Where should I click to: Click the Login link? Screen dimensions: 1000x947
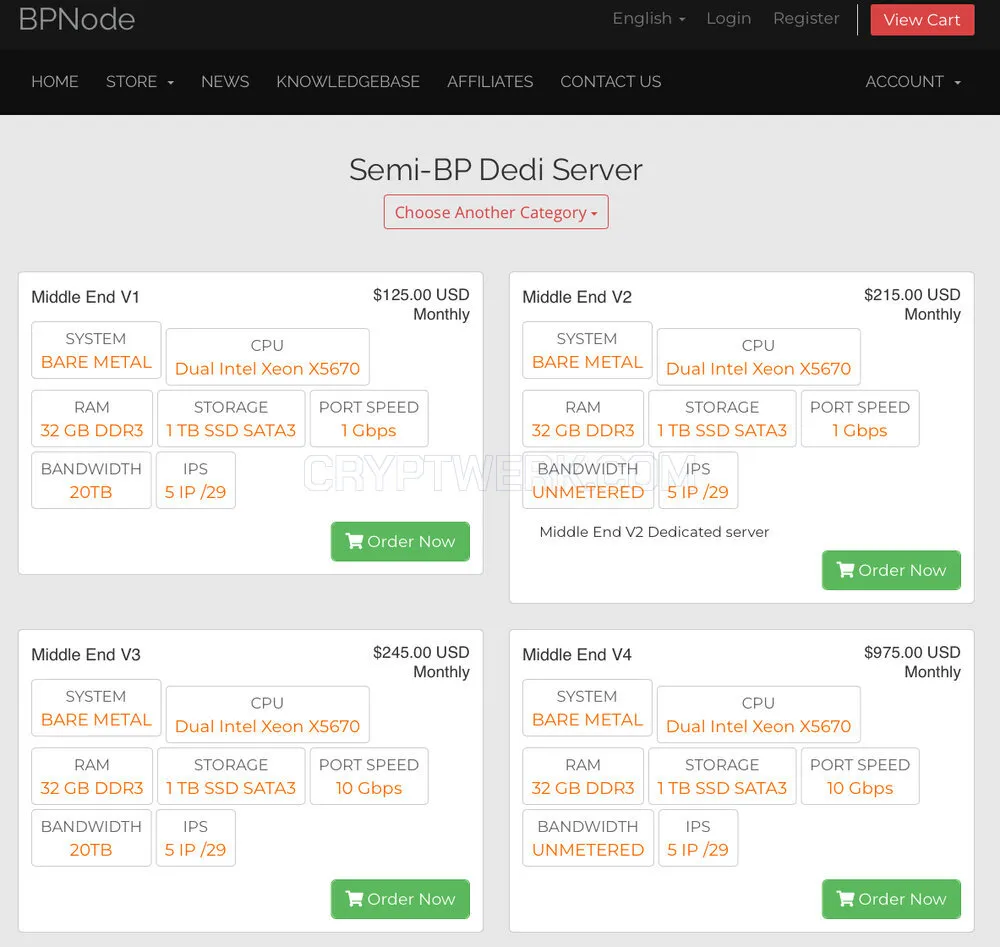point(728,18)
